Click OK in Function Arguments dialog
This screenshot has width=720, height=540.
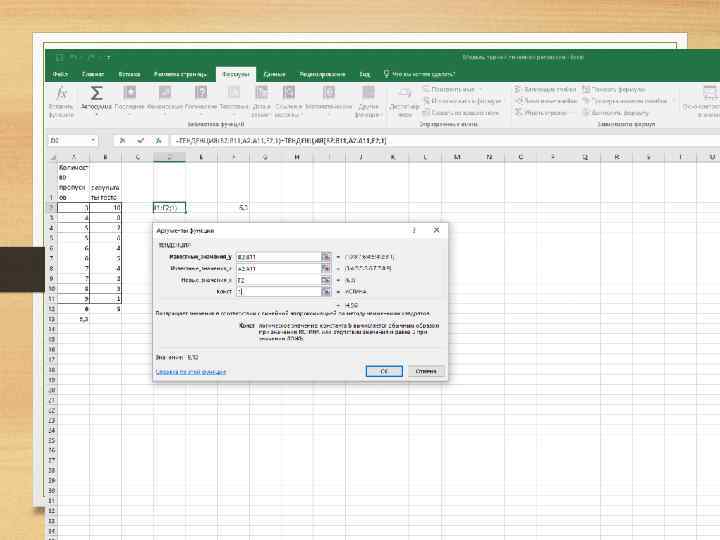pyautogui.click(x=384, y=371)
